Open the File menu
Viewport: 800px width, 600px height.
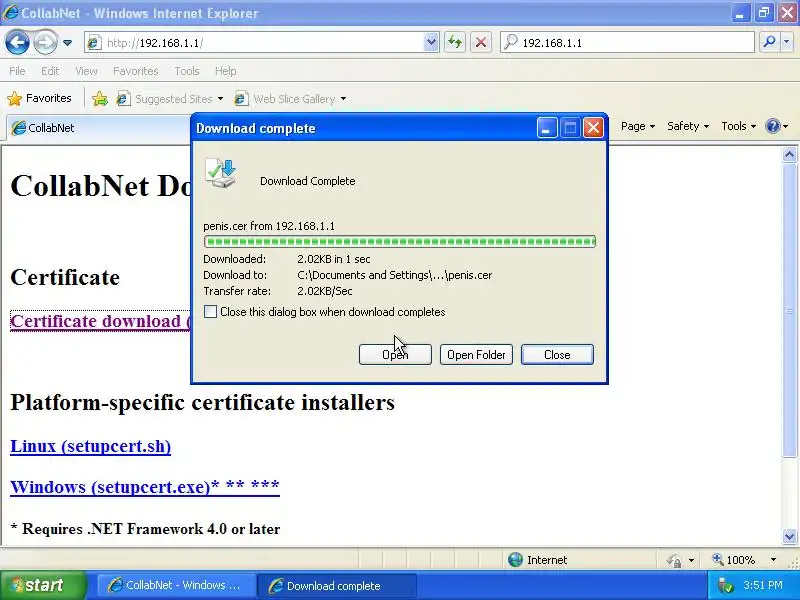pyautogui.click(x=17, y=71)
